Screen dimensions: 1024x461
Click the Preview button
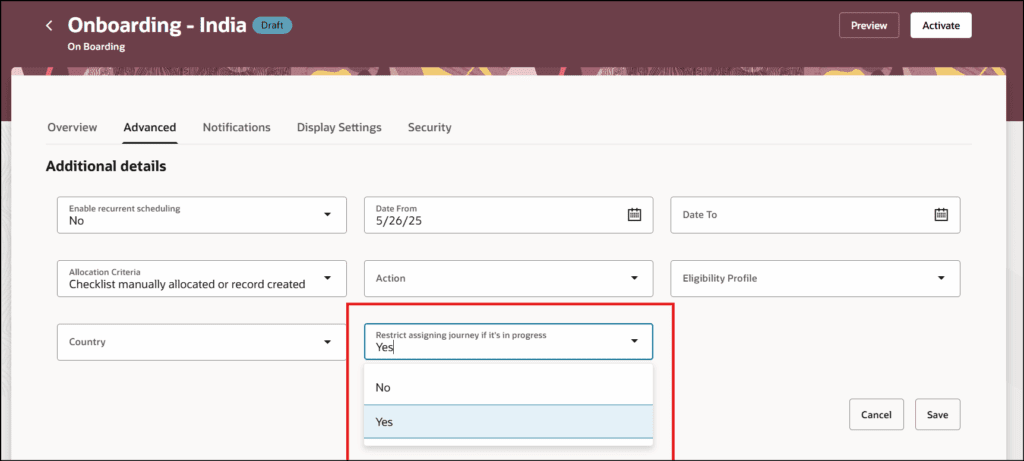click(x=869, y=25)
